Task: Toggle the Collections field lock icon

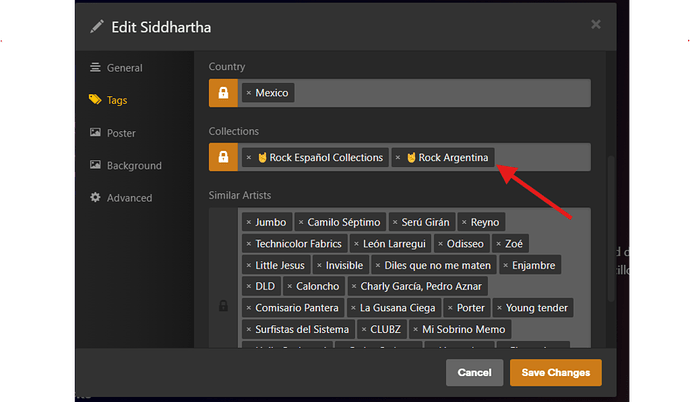Action: pos(223,157)
